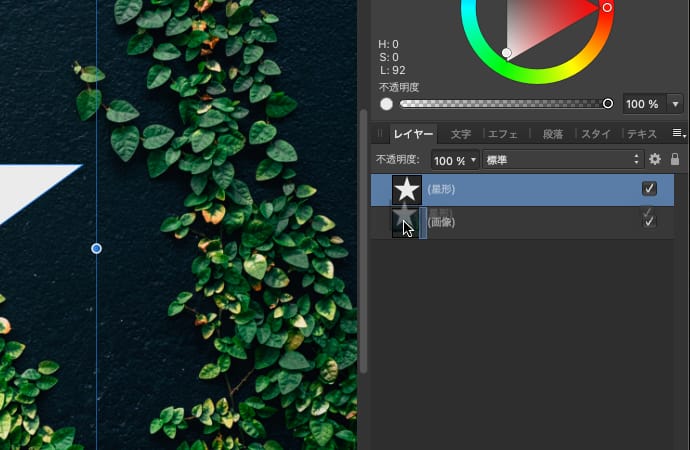Screen dimensions: 690x450
Task: Click the white handle inside the color triangle
Action: [x=507, y=53]
